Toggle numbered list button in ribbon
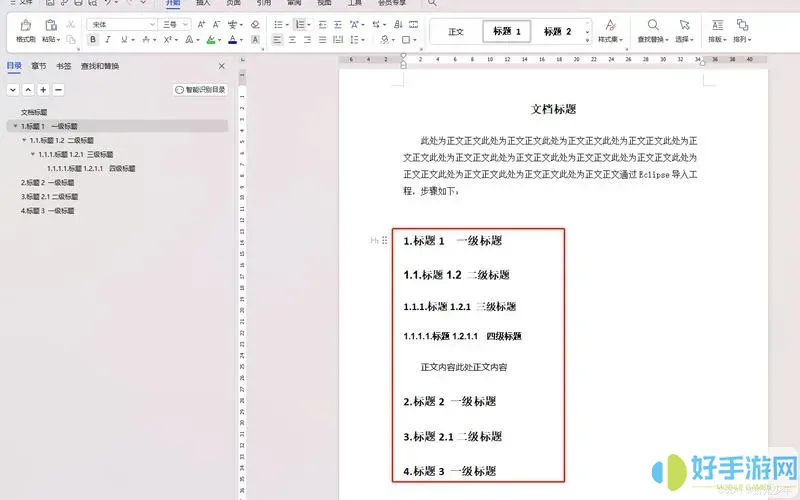 (x=300, y=24)
